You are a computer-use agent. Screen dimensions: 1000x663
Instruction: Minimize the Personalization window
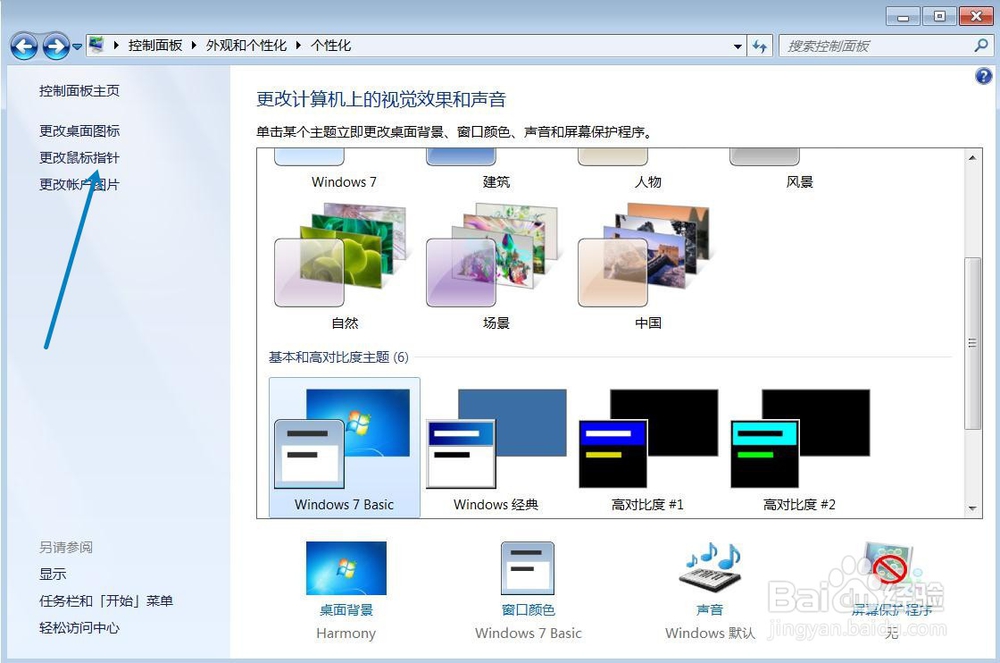coord(903,16)
